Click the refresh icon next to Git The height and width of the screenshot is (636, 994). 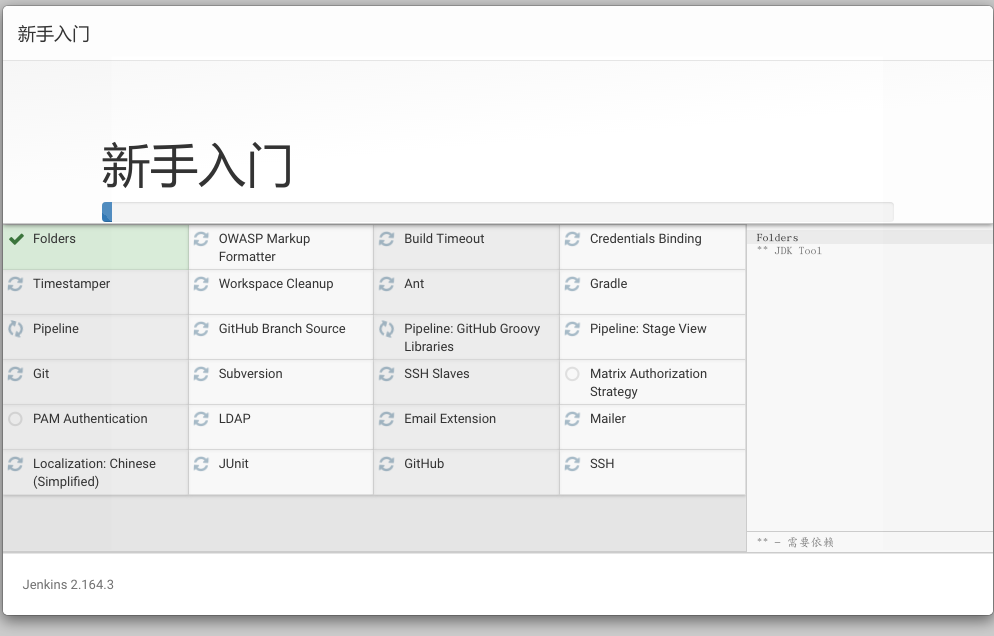click(x=16, y=374)
